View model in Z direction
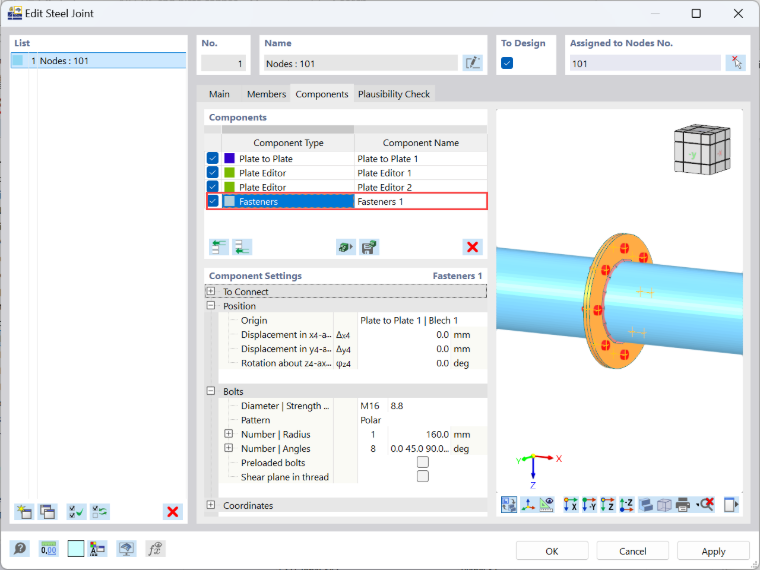Viewport: 760px width, 570px height. pos(607,505)
